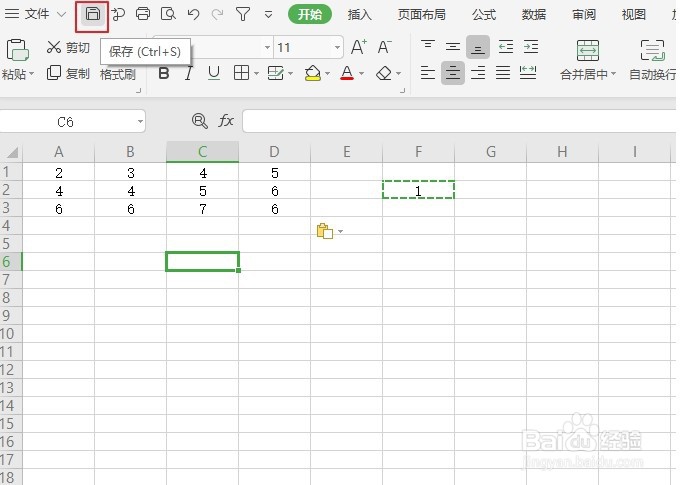Screen dimensions: 680x485
Task: Click distributed alignment icon
Action: pos(528,73)
